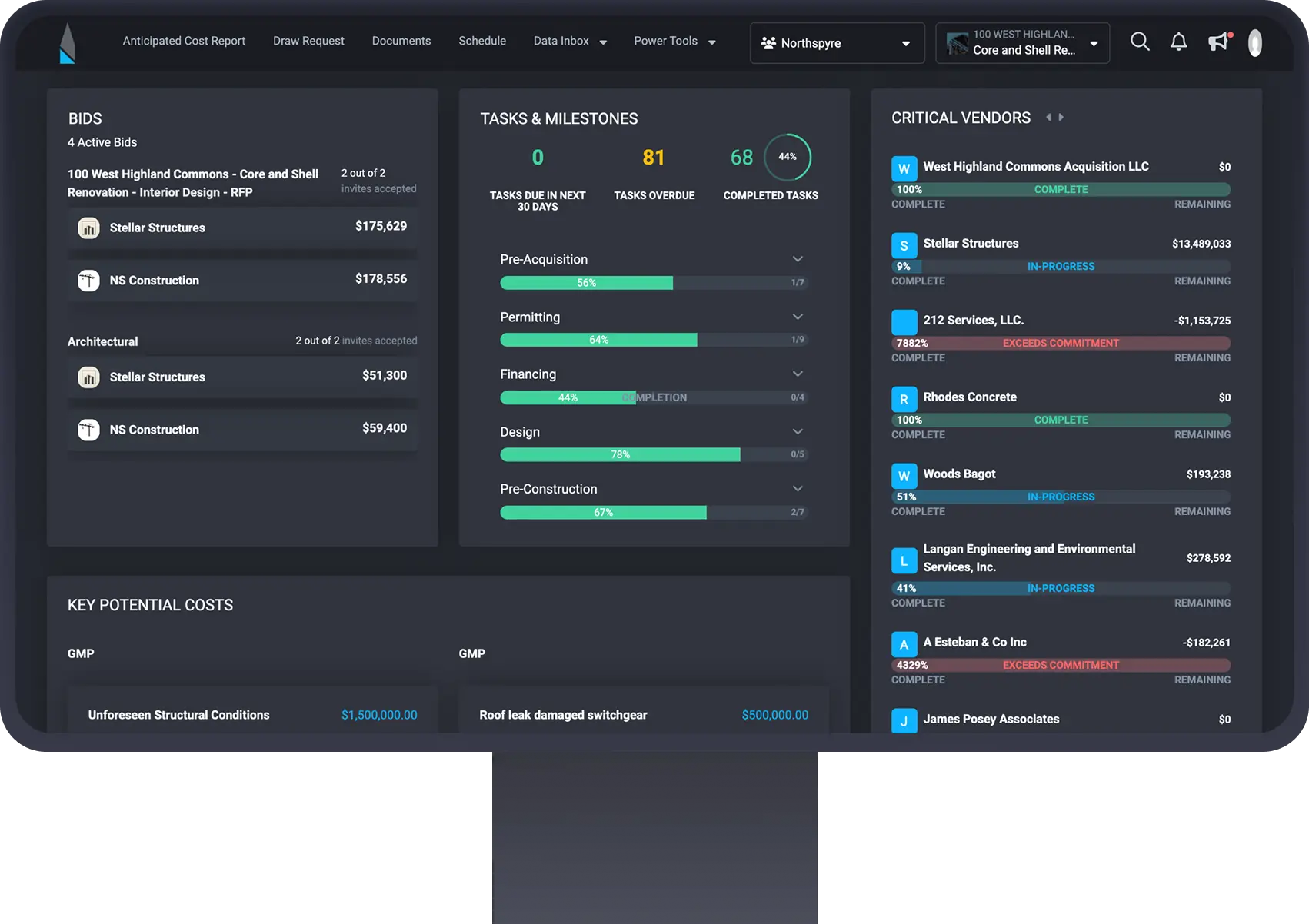The height and width of the screenshot is (924, 1309).
Task: Open the project selector showing Core and Shell
Action: [1023, 42]
